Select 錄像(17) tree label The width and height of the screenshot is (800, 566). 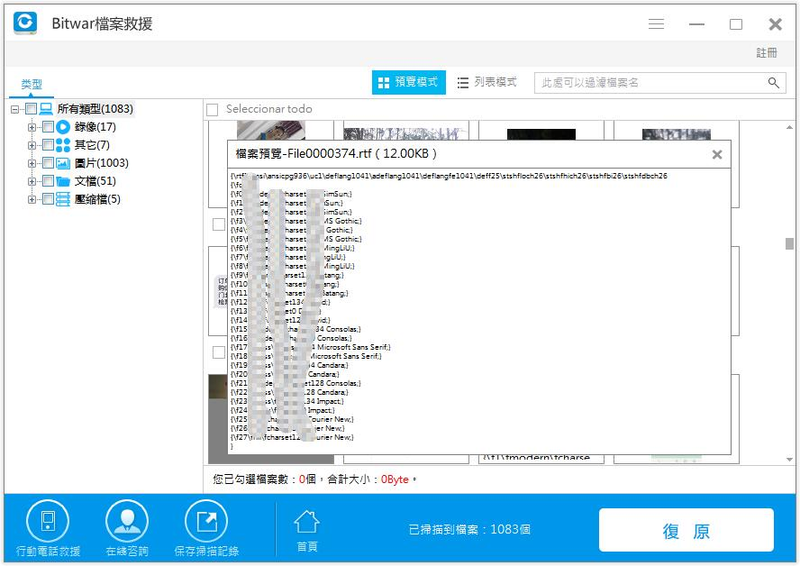coord(95,127)
